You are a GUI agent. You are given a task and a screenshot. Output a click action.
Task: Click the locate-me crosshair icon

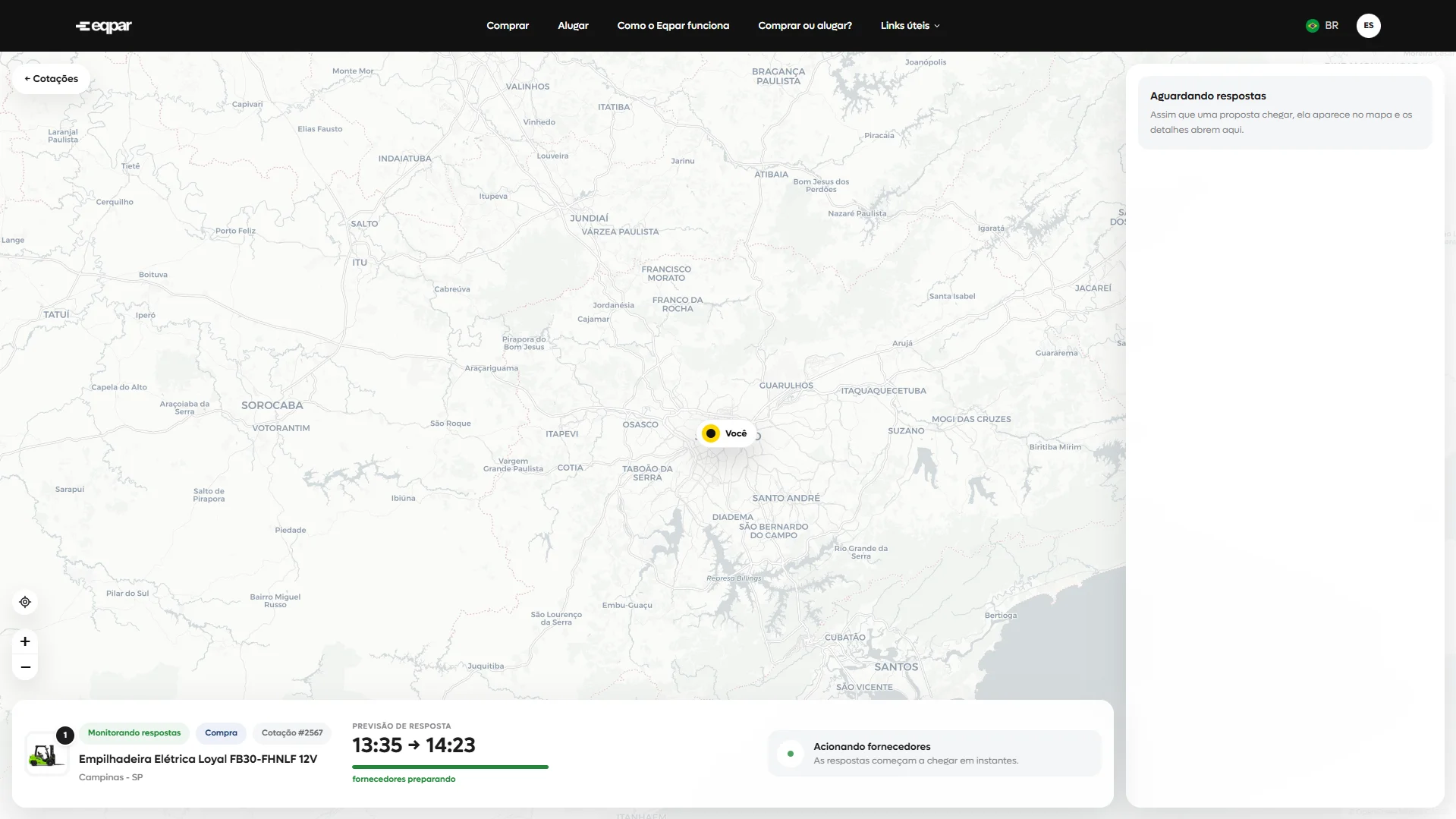coord(25,602)
